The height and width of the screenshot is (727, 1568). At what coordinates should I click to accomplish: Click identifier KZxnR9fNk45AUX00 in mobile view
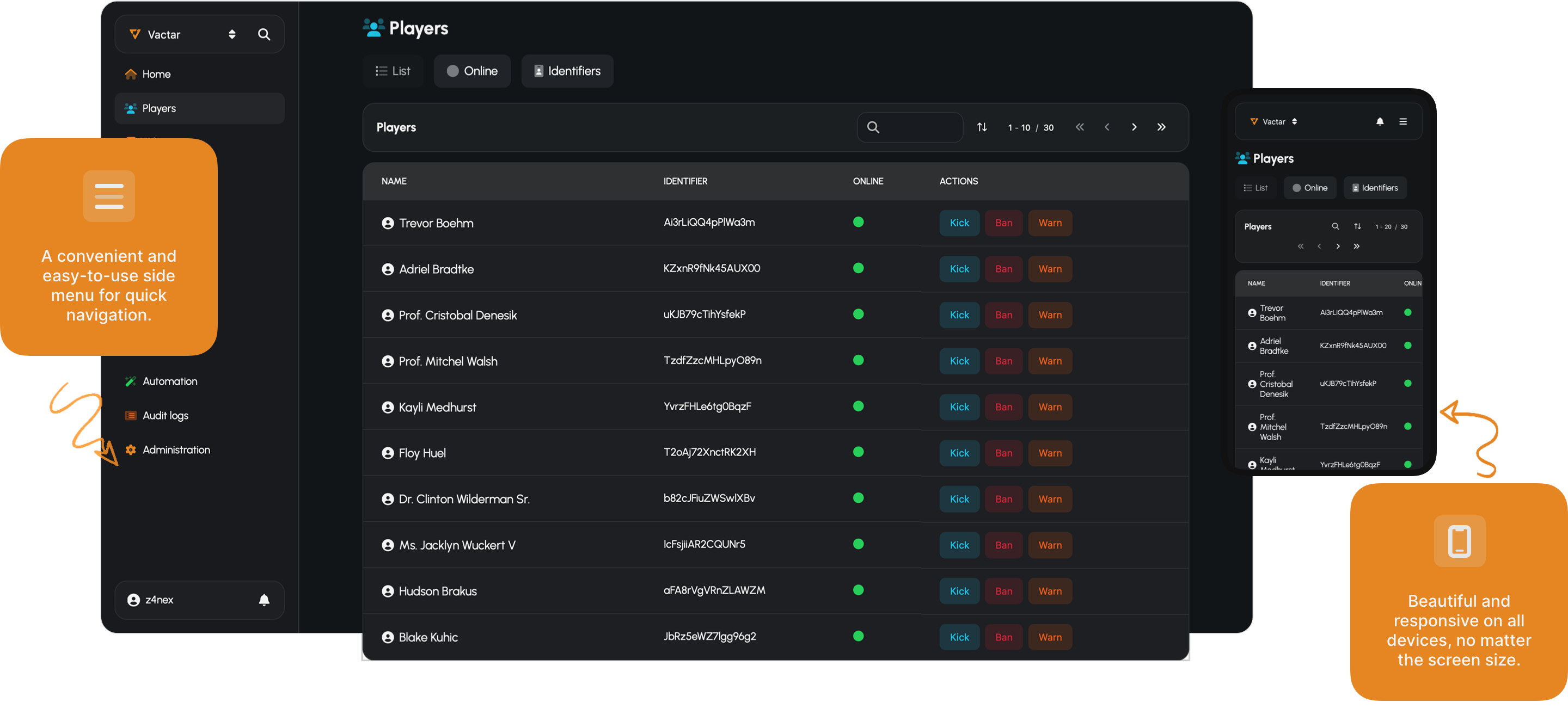pyautogui.click(x=1352, y=346)
